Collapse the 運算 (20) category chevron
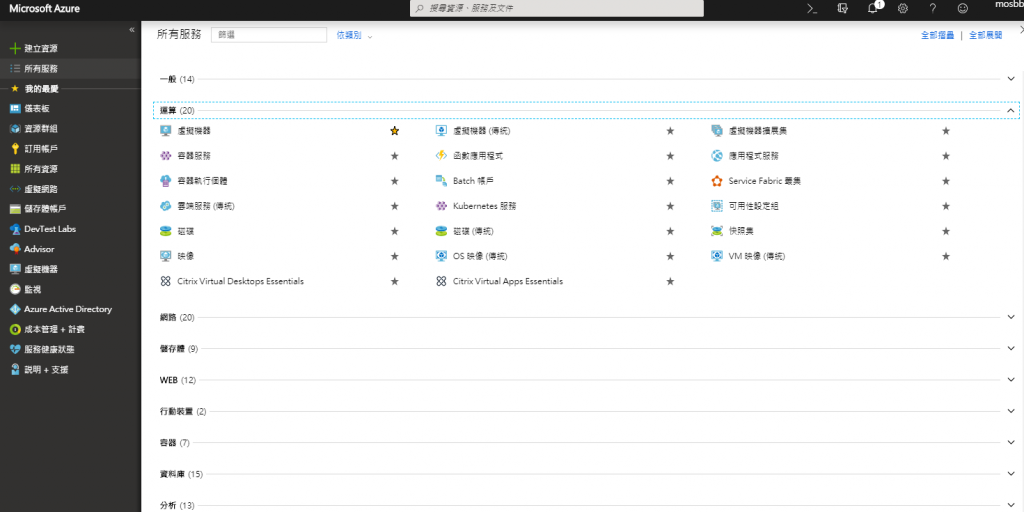 point(1011,110)
